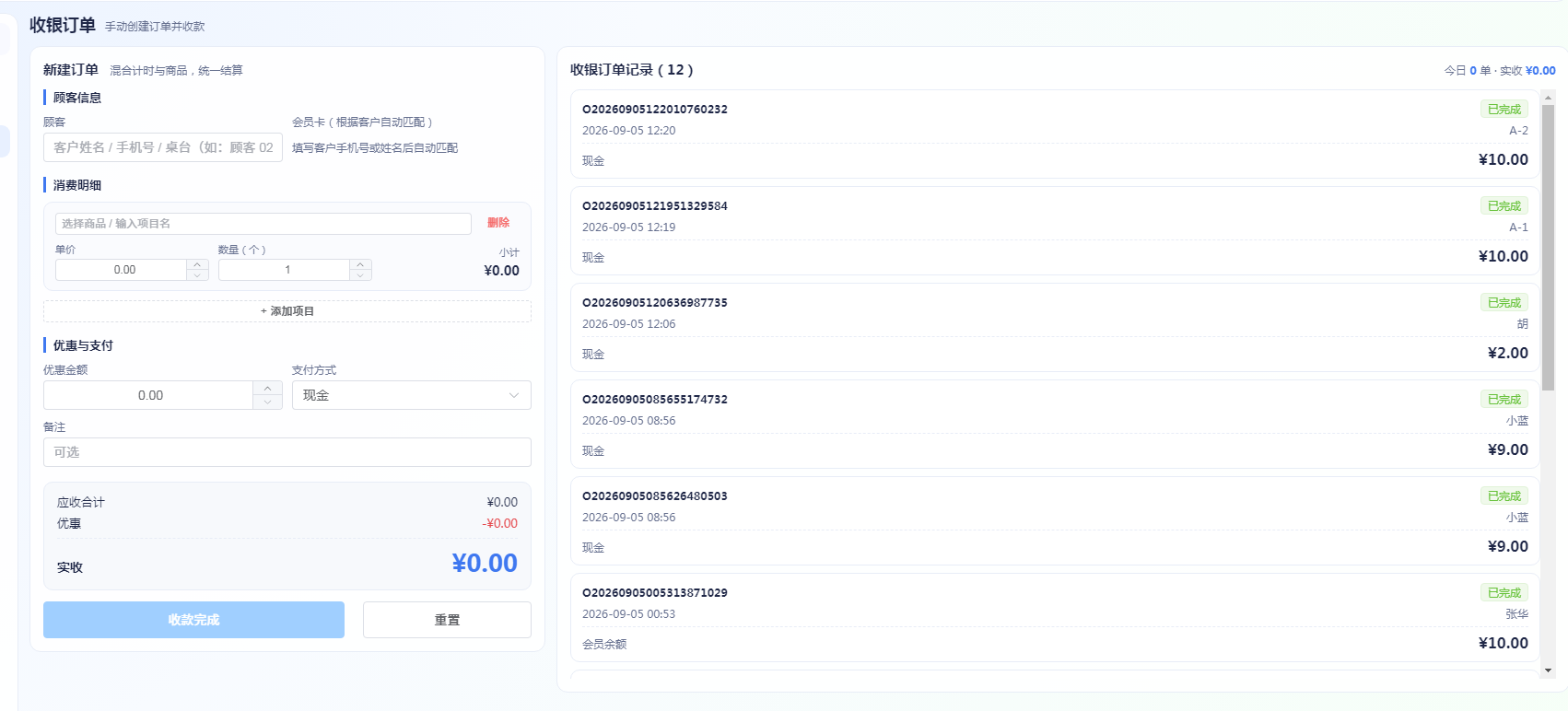Focus the 优惠金额 discount input
The height and width of the screenshot is (711, 1568).
pyautogui.click(x=148, y=395)
